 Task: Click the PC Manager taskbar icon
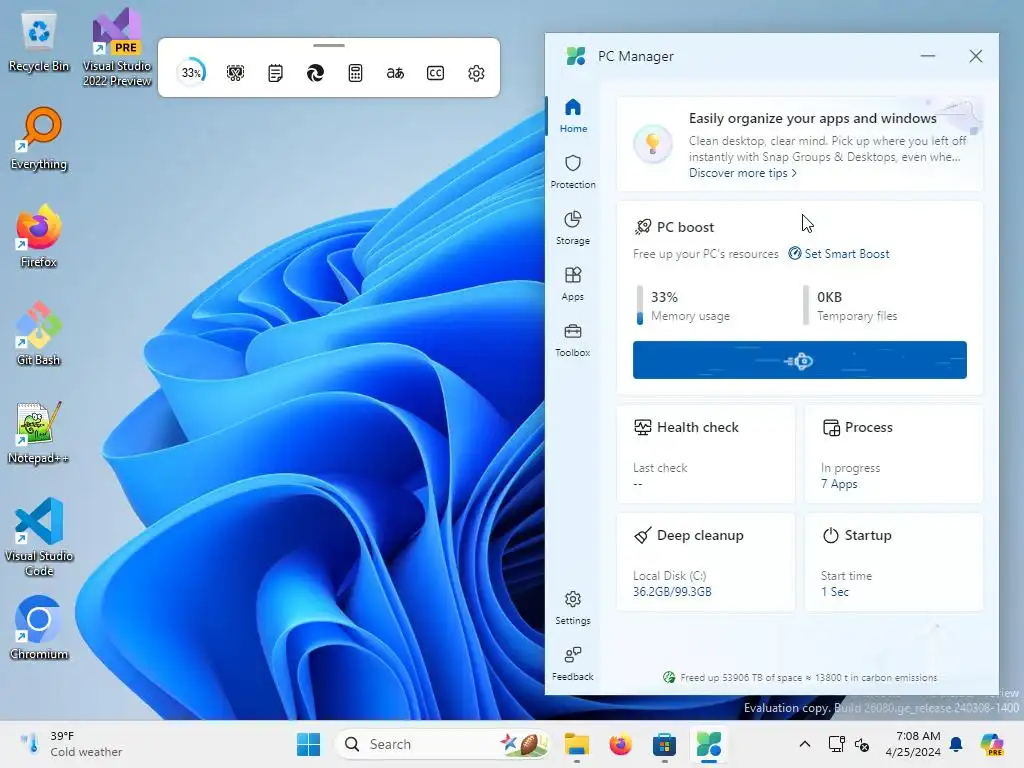709,744
